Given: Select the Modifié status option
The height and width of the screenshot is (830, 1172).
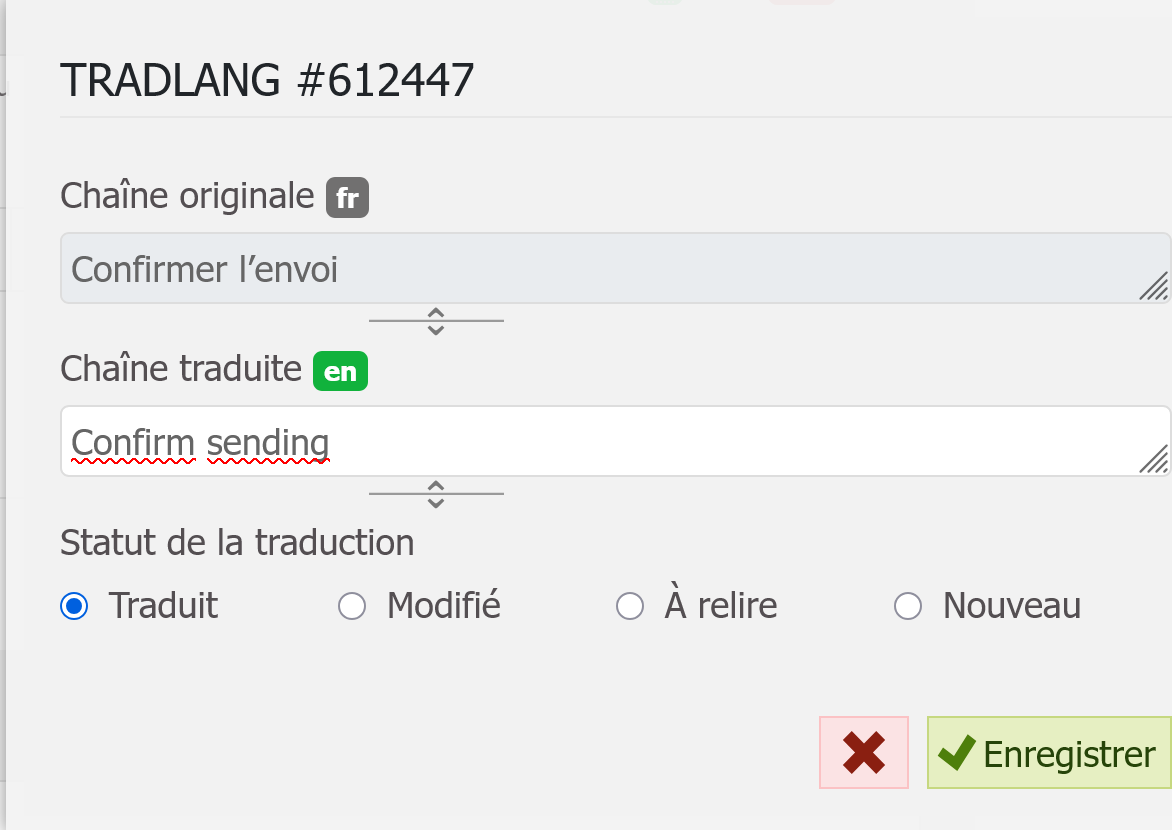Looking at the screenshot, I should tap(352, 606).
